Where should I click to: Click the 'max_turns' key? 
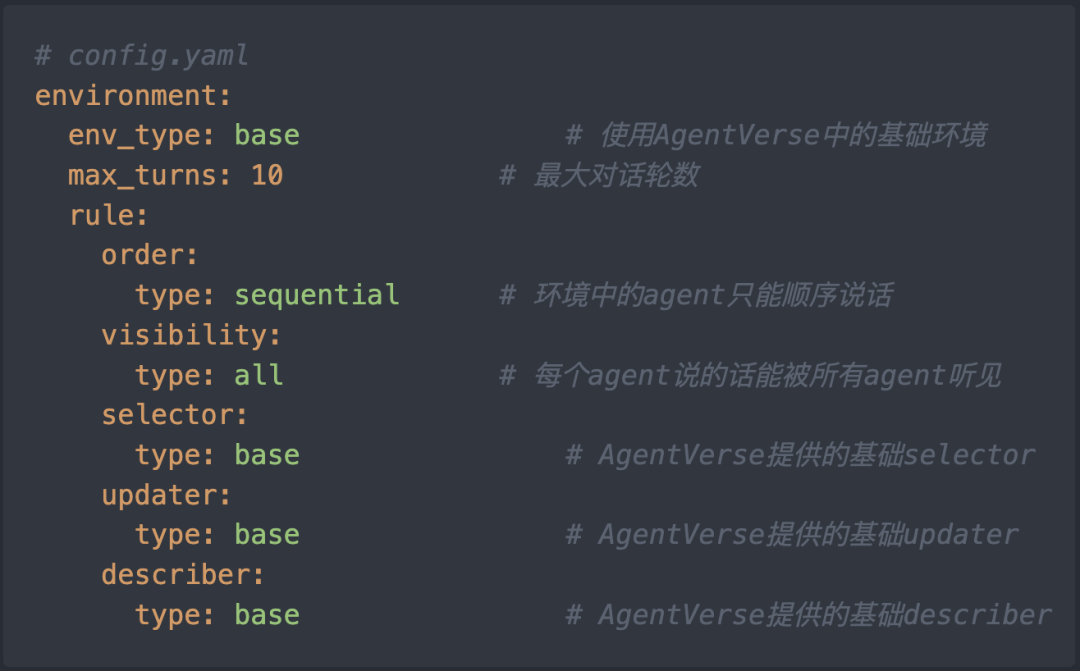coord(143,175)
